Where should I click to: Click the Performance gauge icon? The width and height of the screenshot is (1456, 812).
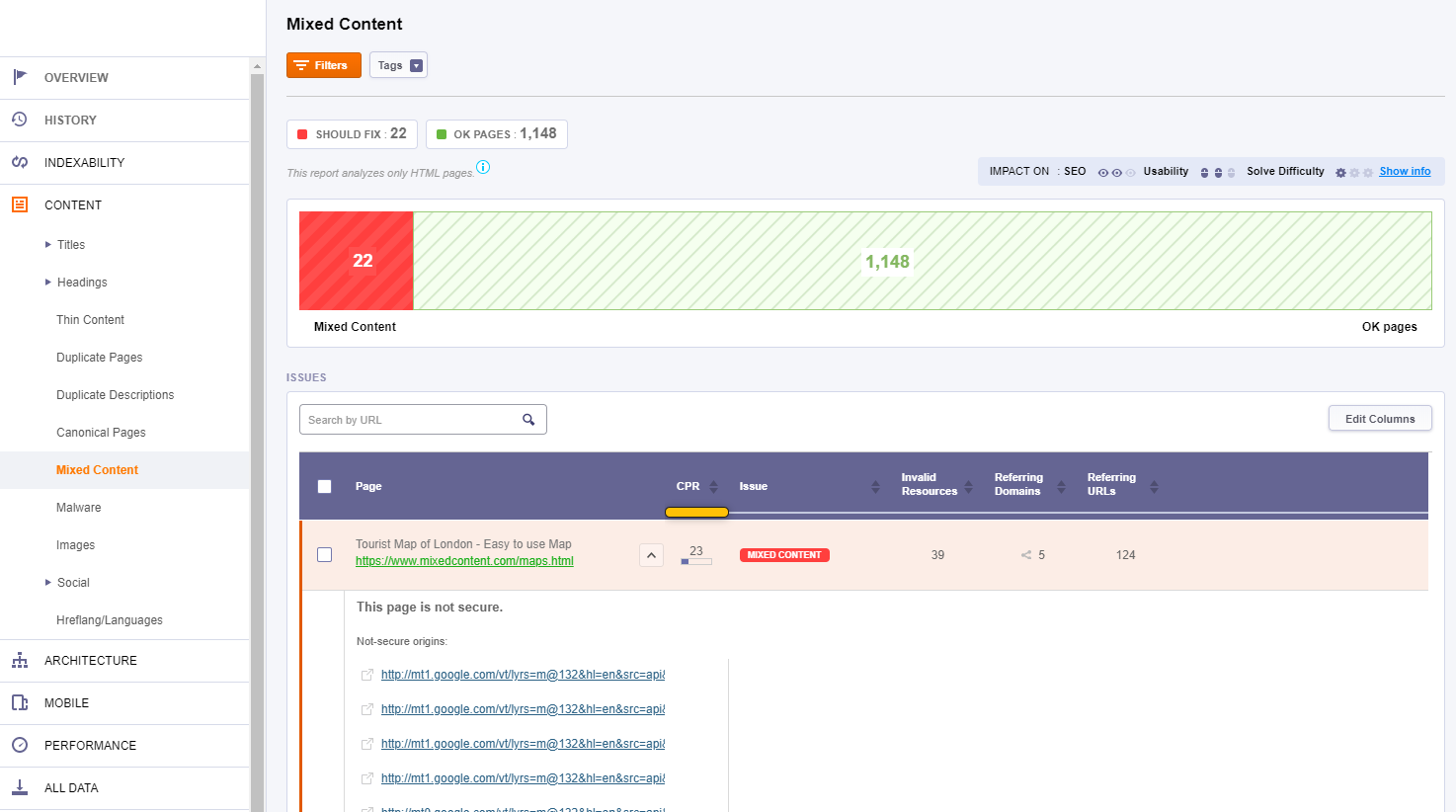point(20,745)
